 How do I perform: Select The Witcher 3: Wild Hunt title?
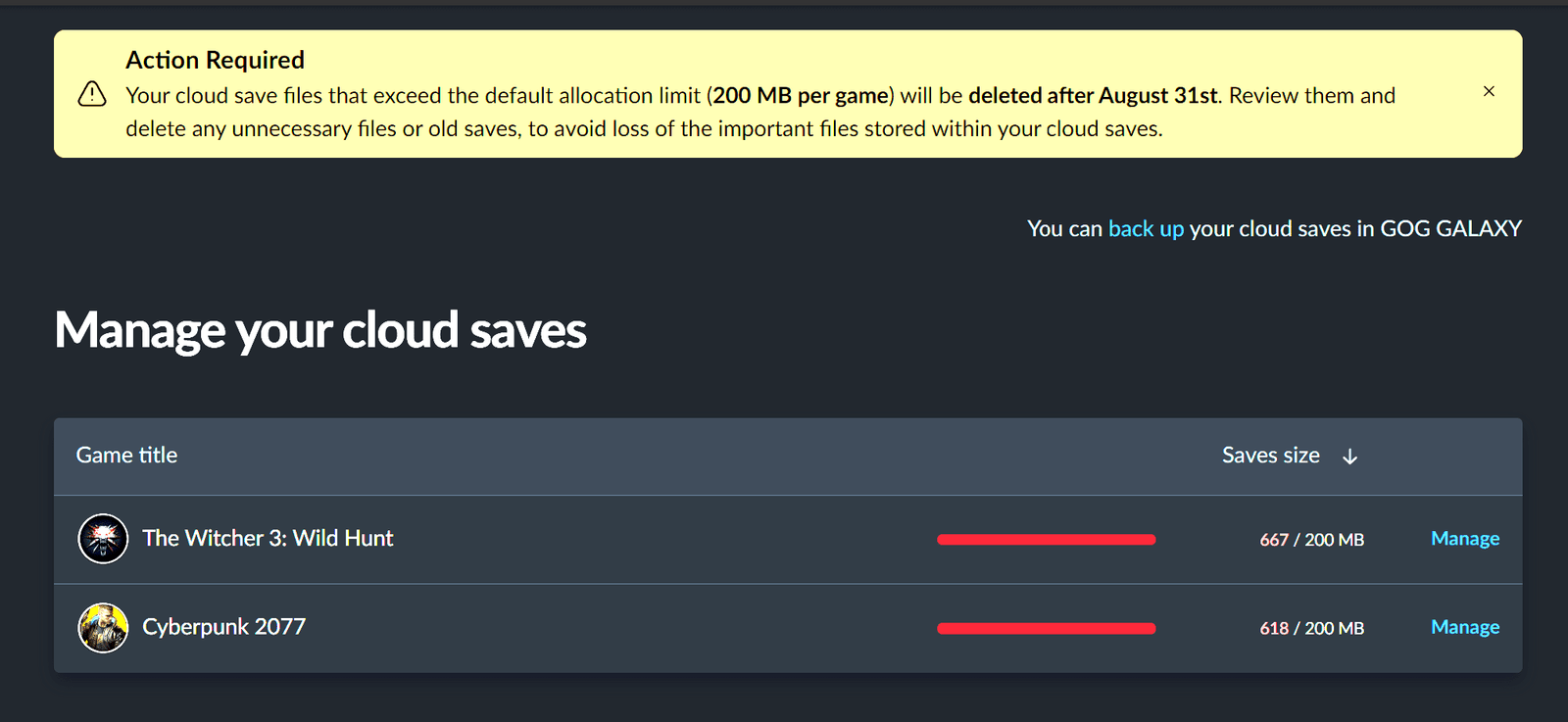tap(268, 539)
